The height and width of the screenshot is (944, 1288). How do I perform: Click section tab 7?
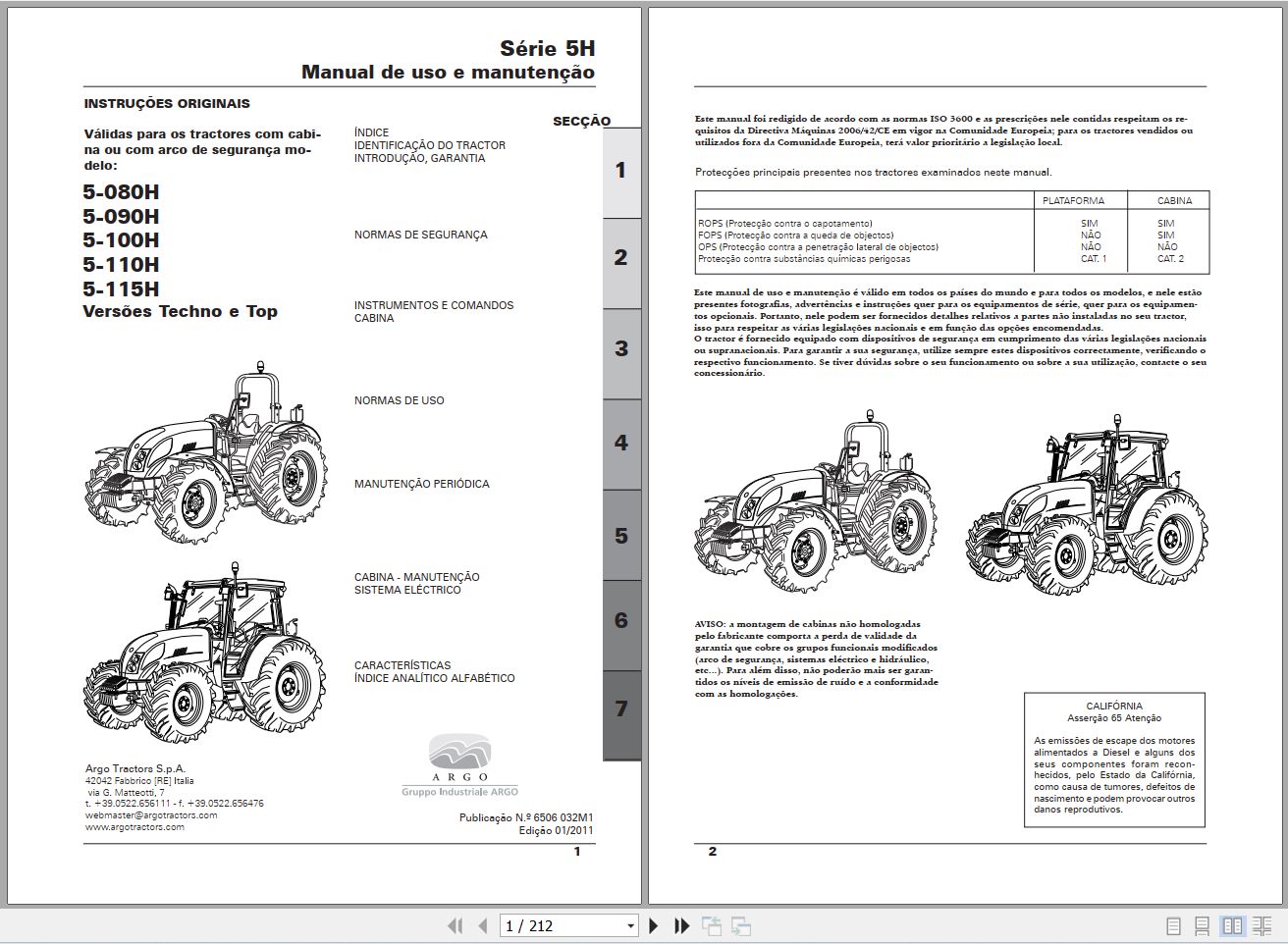pos(620,708)
